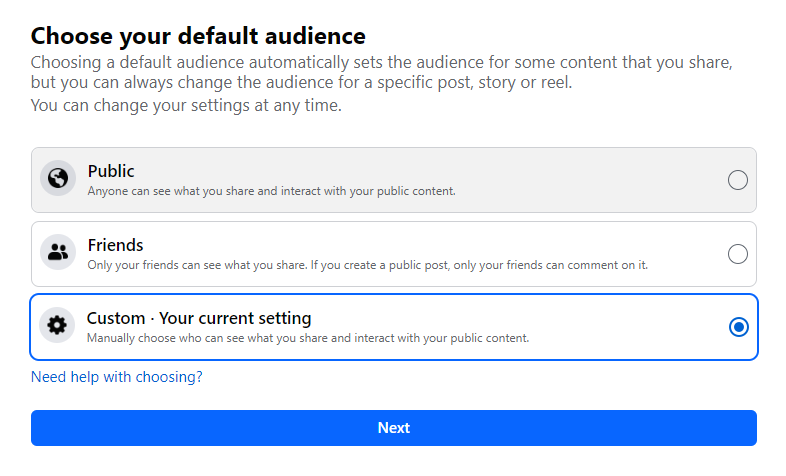Click the 'Choosing a default audience automatically' paragraph
The height and width of the screenshot is (476, 786).
click(381, 72)
